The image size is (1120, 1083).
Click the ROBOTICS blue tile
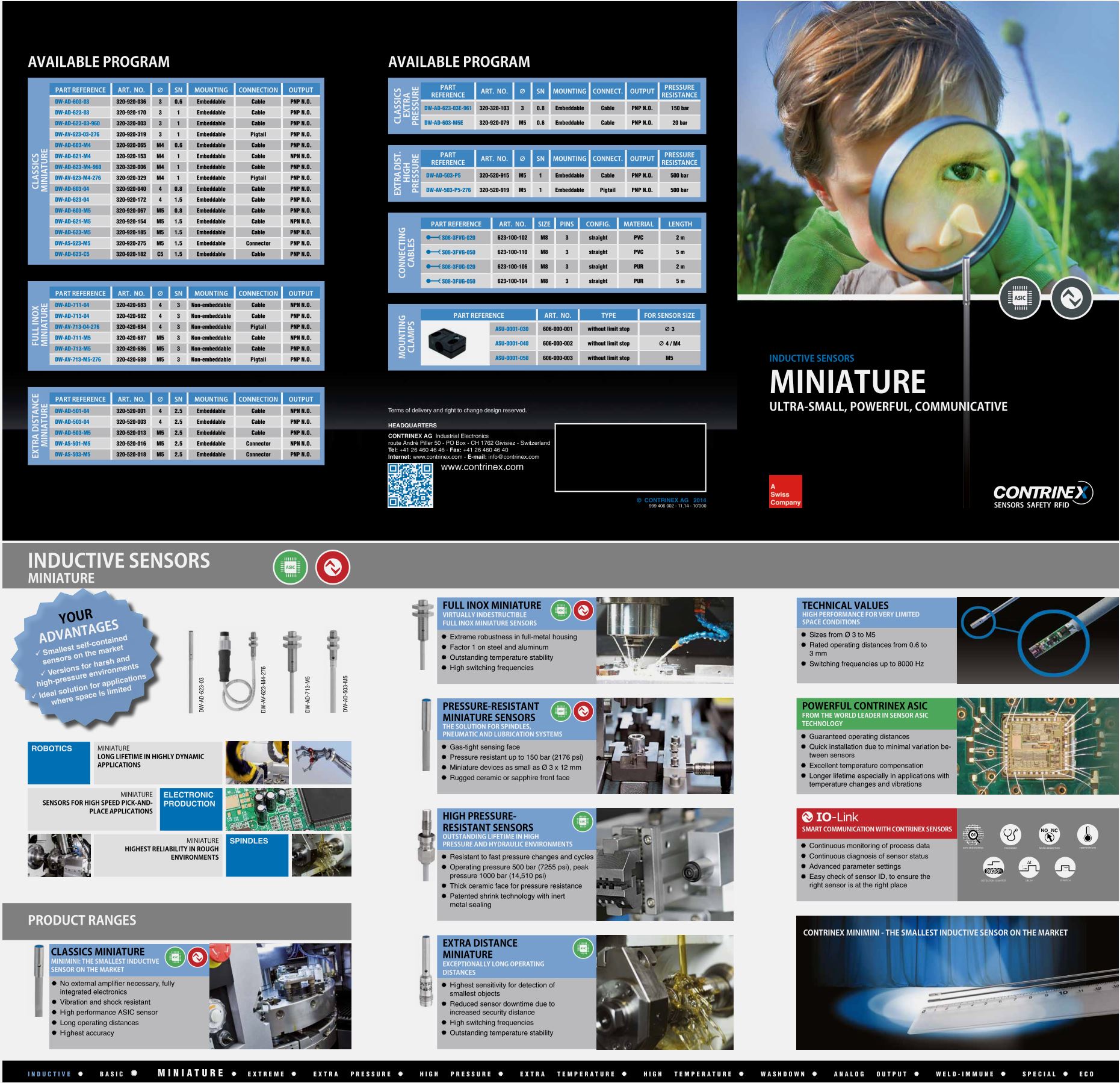coord(59,762)
